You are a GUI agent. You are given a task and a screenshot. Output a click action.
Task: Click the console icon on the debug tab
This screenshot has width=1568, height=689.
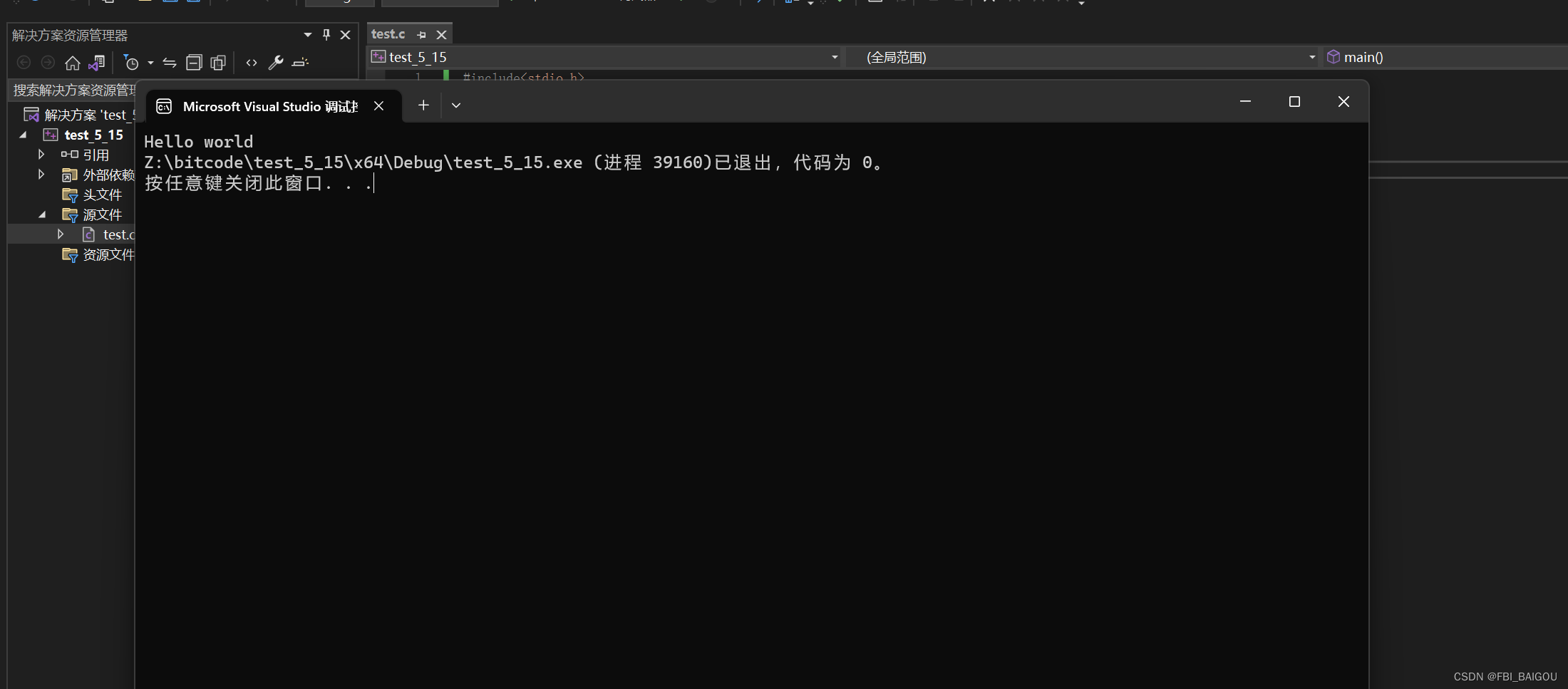click(x=163, y=105)
